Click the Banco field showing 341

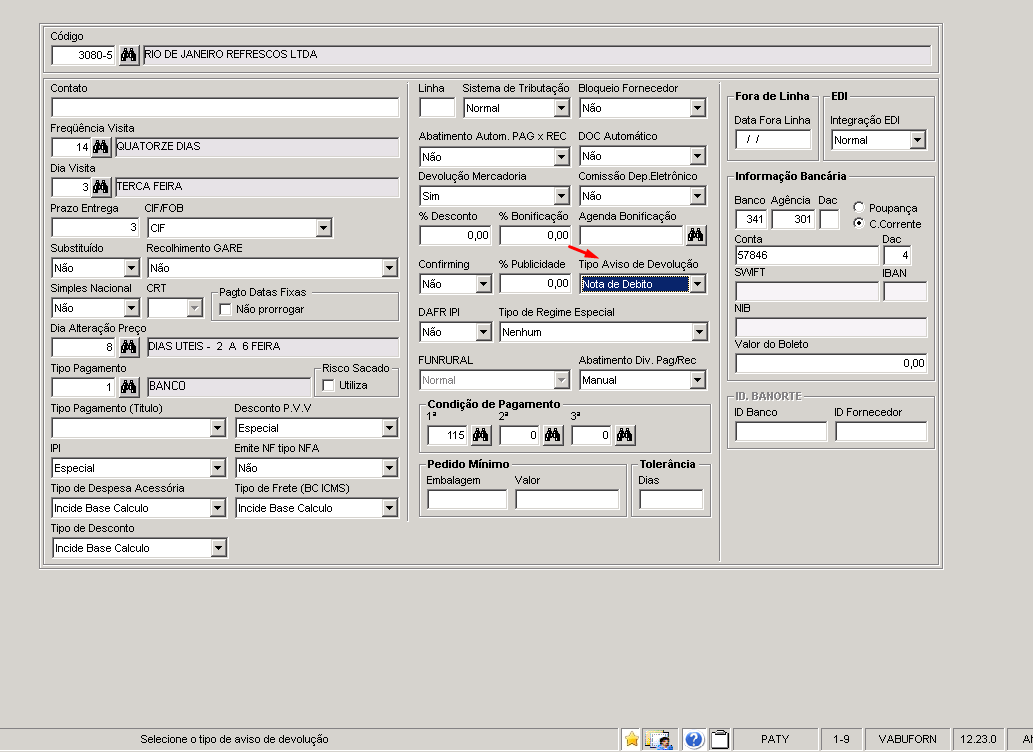[x=752, y=219]
